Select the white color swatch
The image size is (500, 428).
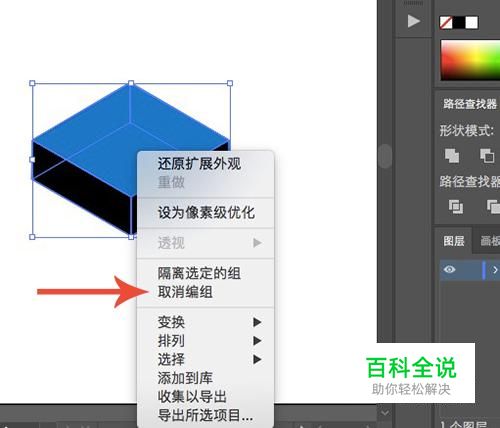(471, 23)
